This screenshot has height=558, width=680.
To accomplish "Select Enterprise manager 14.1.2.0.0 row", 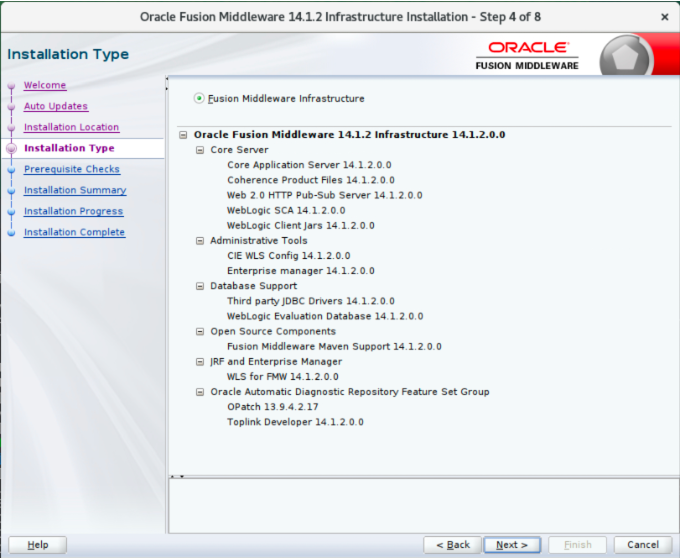I will pyautogui.click(x=301, y=271).
